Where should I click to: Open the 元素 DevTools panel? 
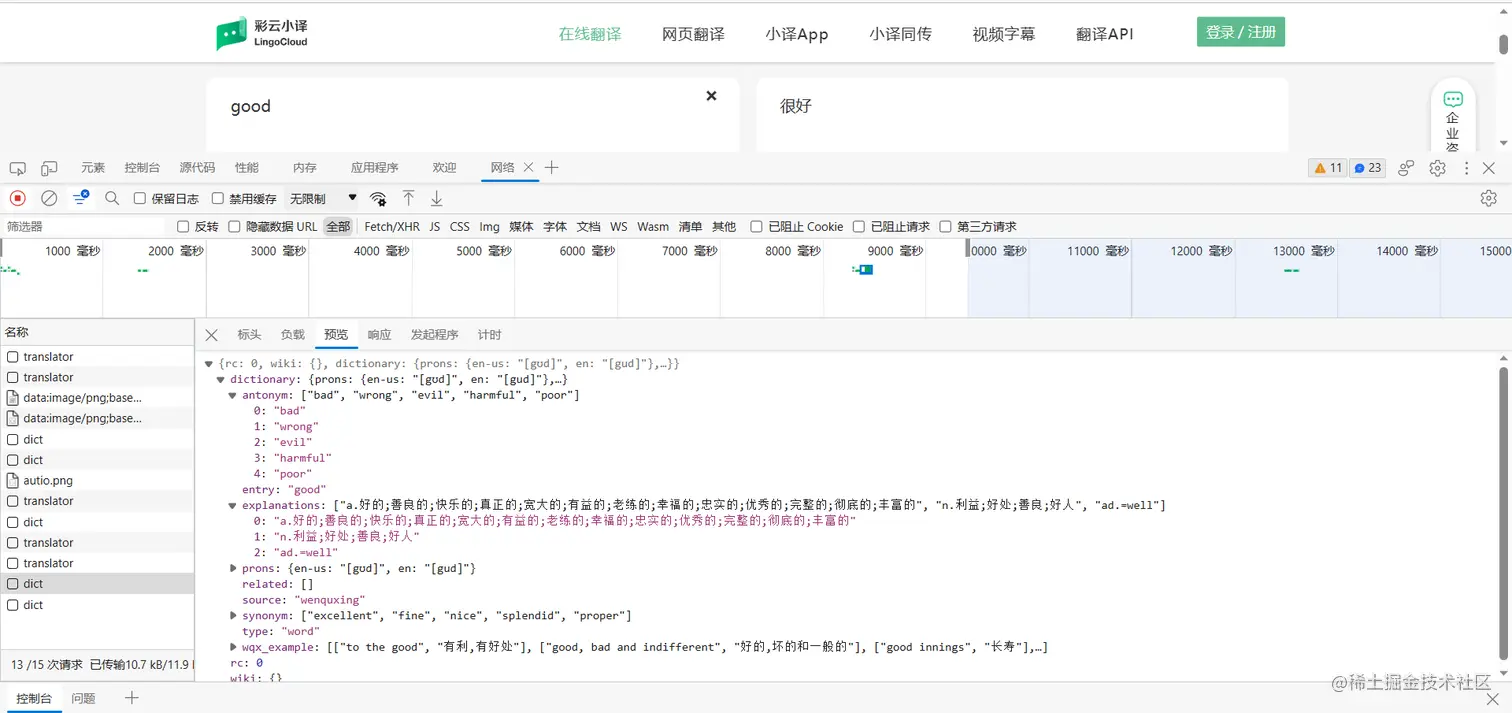pos(93,168)
